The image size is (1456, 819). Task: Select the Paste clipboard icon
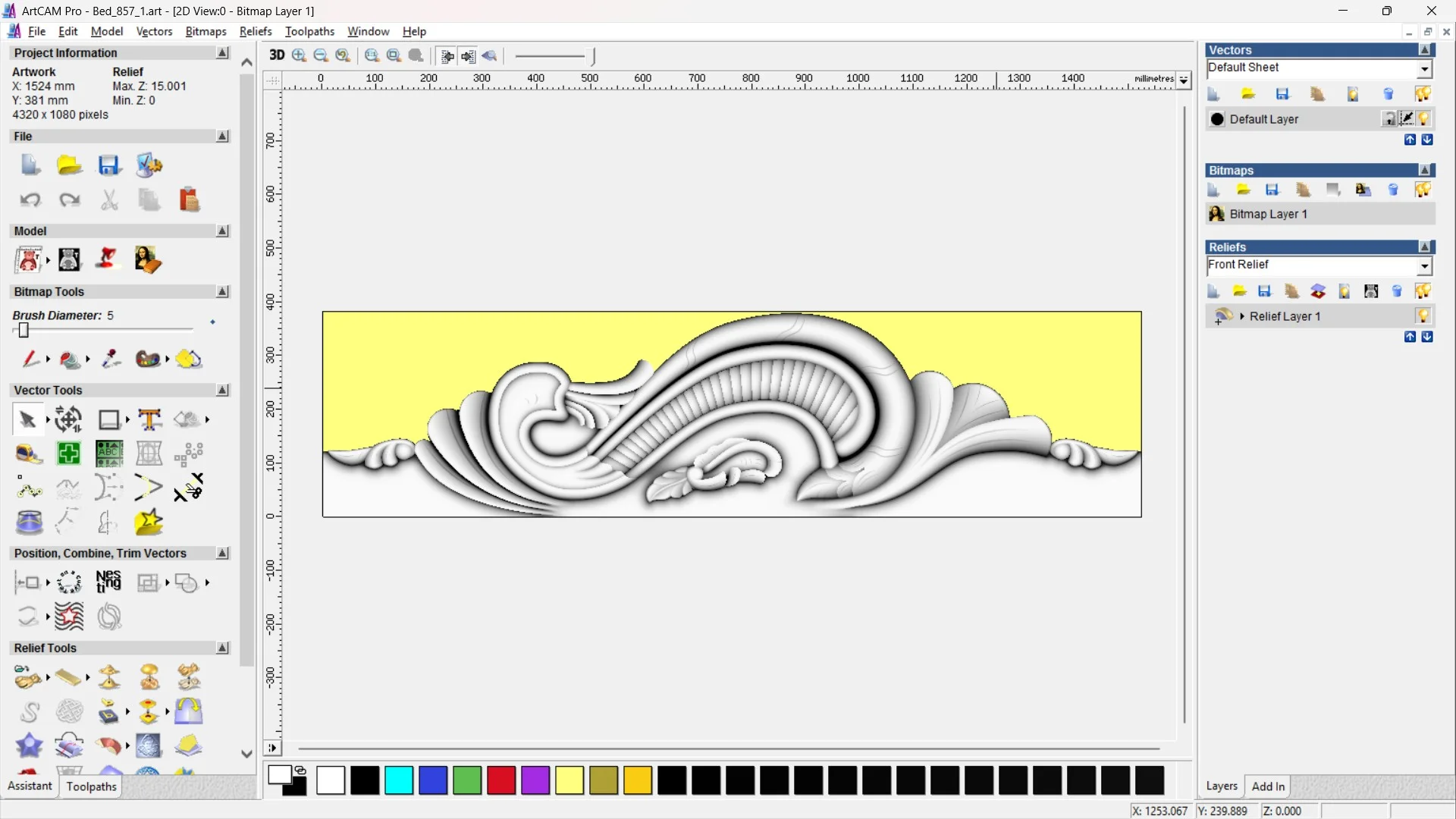pos(189,200)
